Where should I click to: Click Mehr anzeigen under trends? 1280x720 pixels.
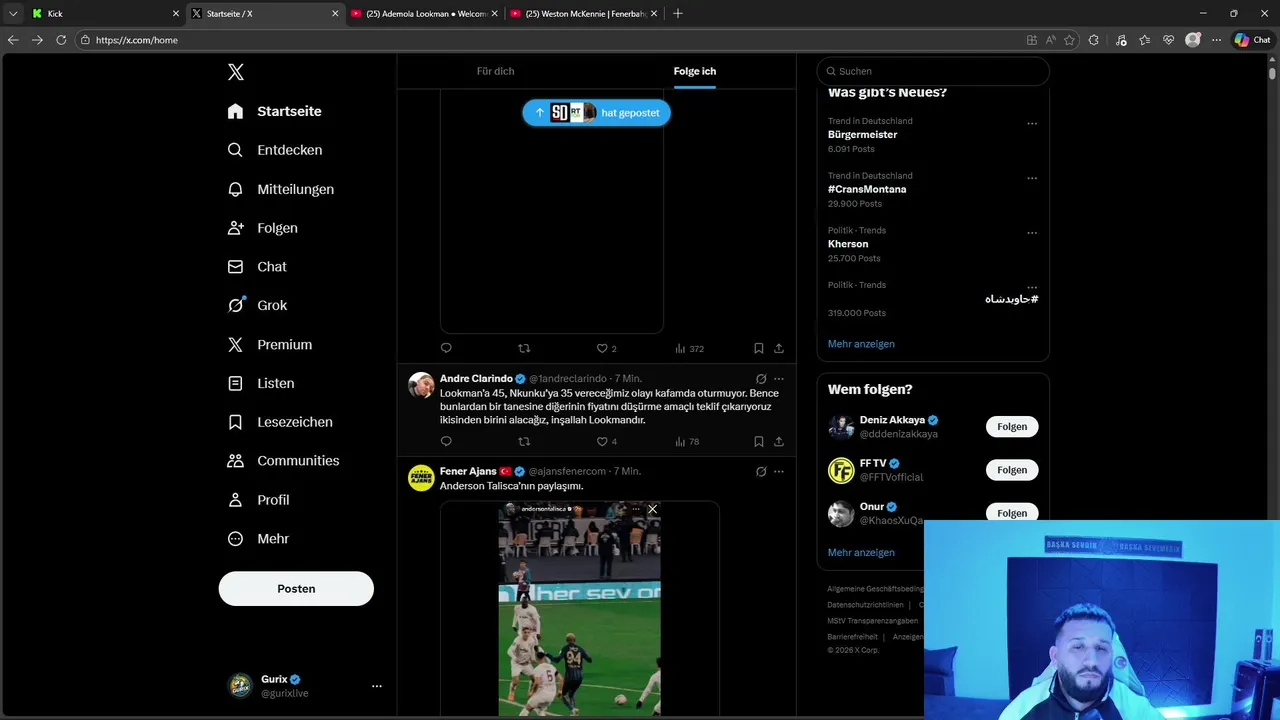click(x=861, y=344)
